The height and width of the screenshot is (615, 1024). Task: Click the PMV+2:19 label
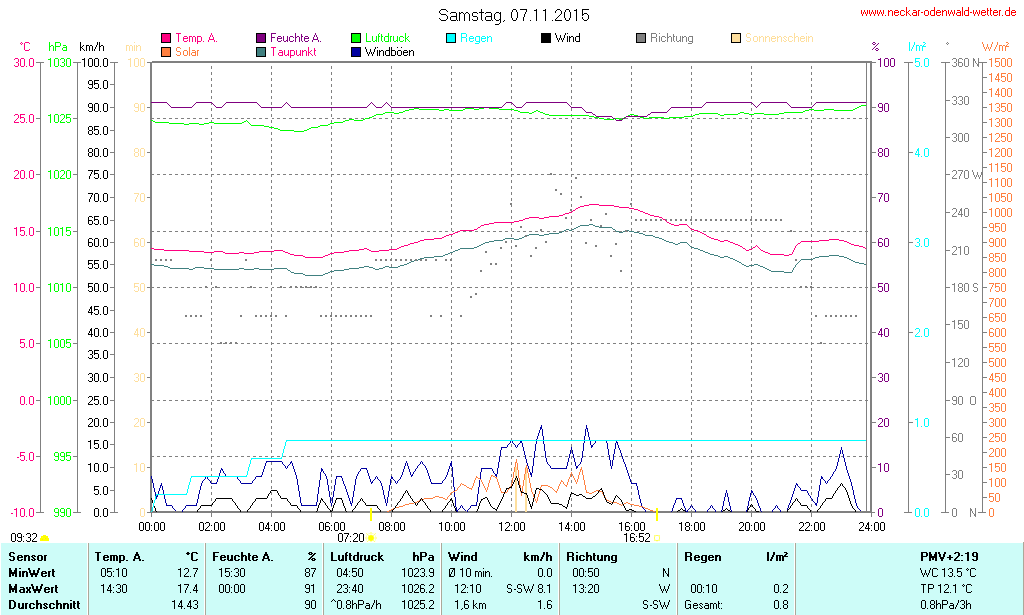click(x=951, y=556)
